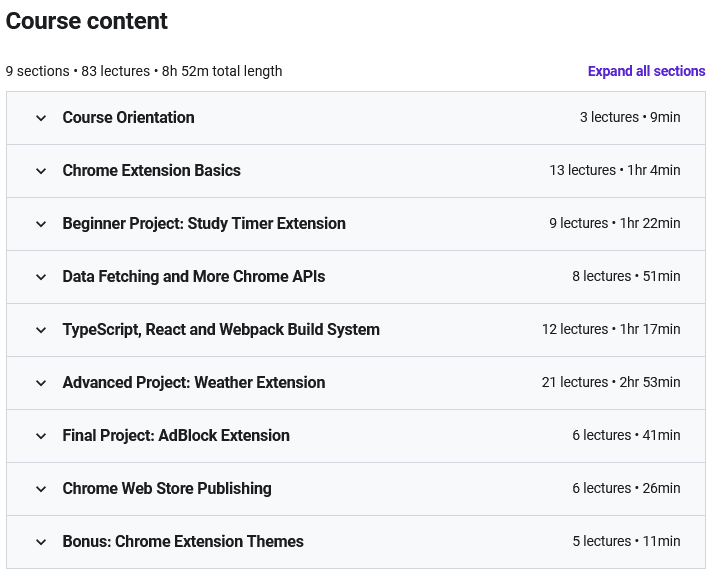Select Data Fetching and More Chrome APIs
Screen dimensions: 713x576
point(194,276)
